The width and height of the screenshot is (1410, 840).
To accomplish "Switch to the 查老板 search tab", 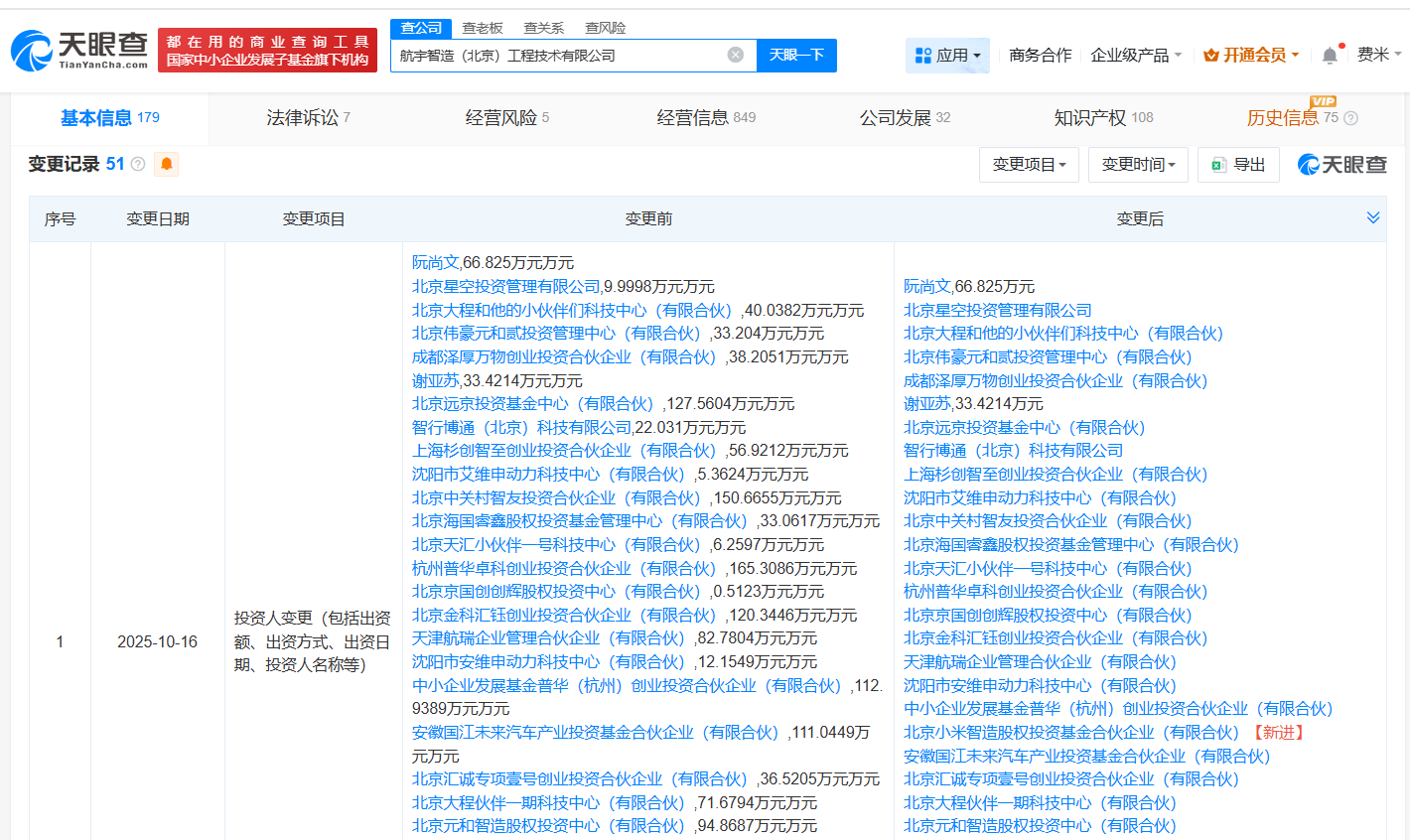I will click(482, 27).
